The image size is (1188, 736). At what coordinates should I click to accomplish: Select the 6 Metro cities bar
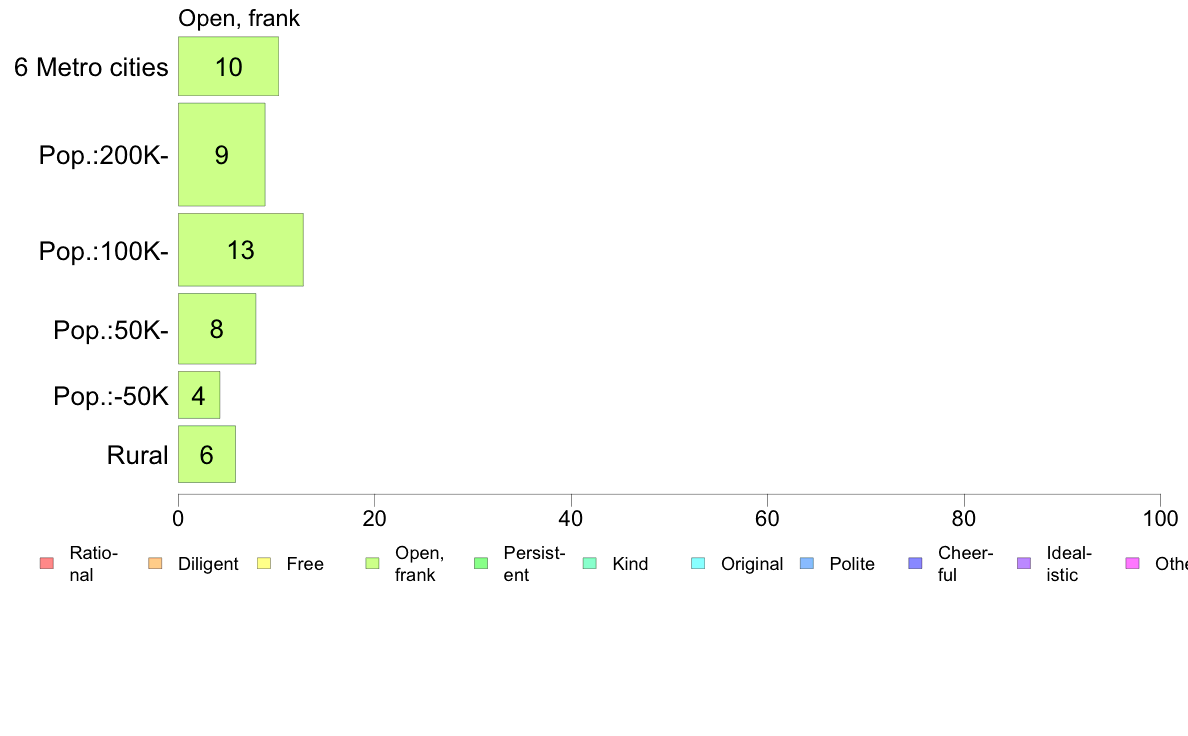click(228, 66)
